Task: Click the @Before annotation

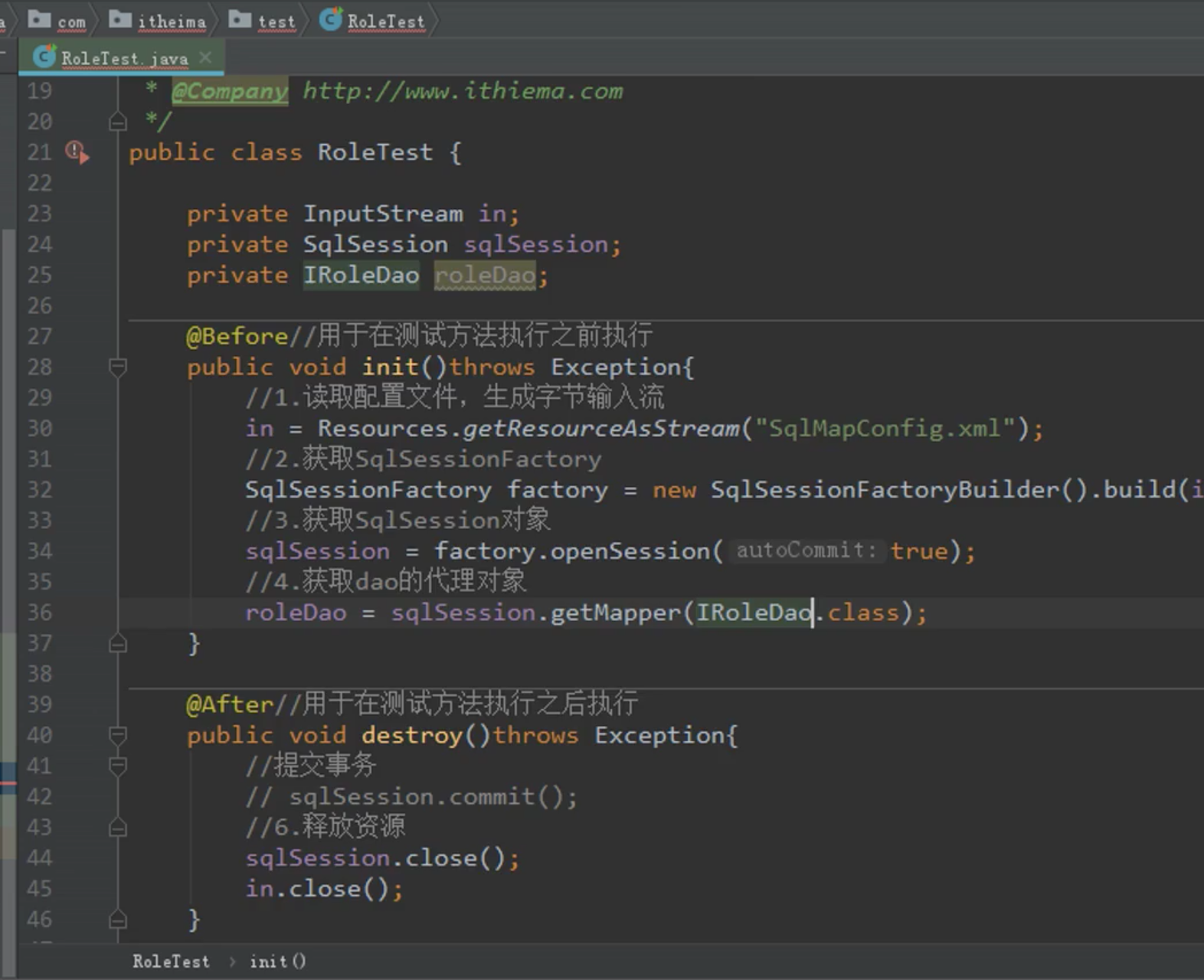Action: (237, 336)
